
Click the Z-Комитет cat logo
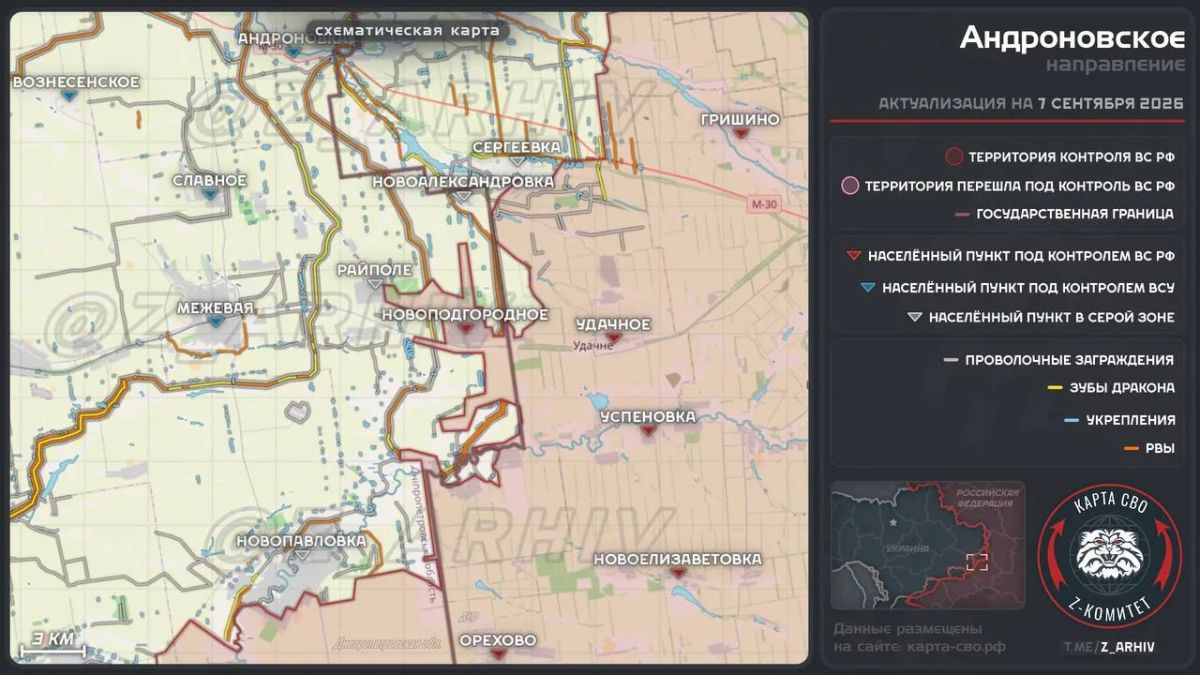(x=1096, y=557)
